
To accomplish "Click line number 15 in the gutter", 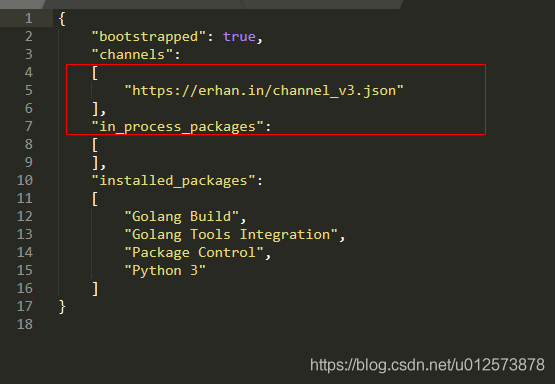I will (25, 270).
